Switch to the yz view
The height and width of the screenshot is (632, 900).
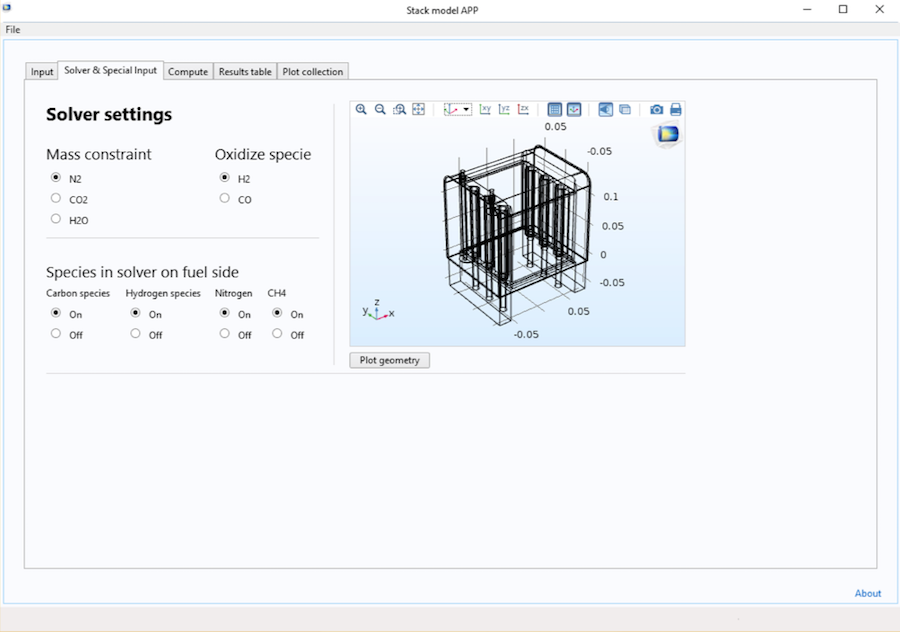point(504,109)
